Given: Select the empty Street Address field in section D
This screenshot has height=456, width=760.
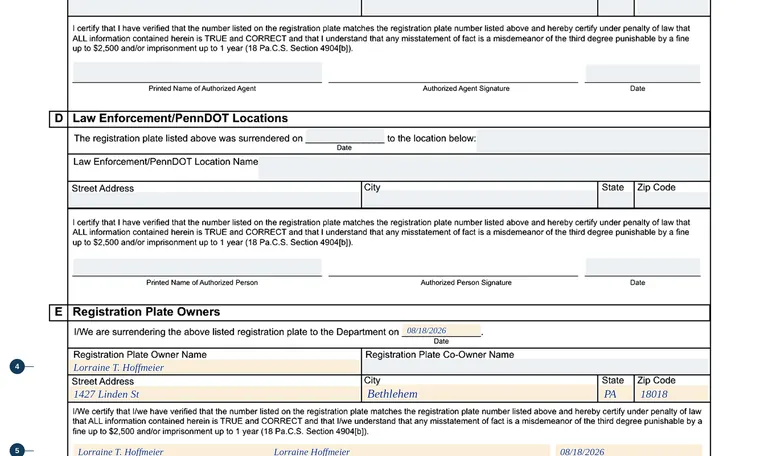Looking at the screenshot, I should pyautogui.click(x=215, y=200).
